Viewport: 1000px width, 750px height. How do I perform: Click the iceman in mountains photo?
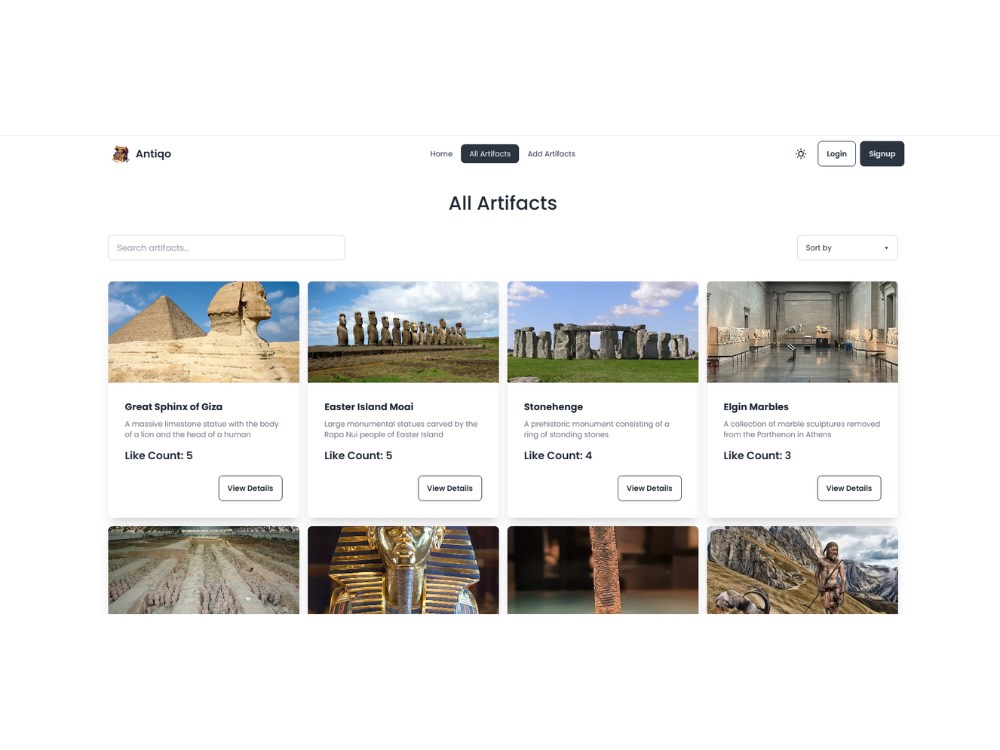802,570
